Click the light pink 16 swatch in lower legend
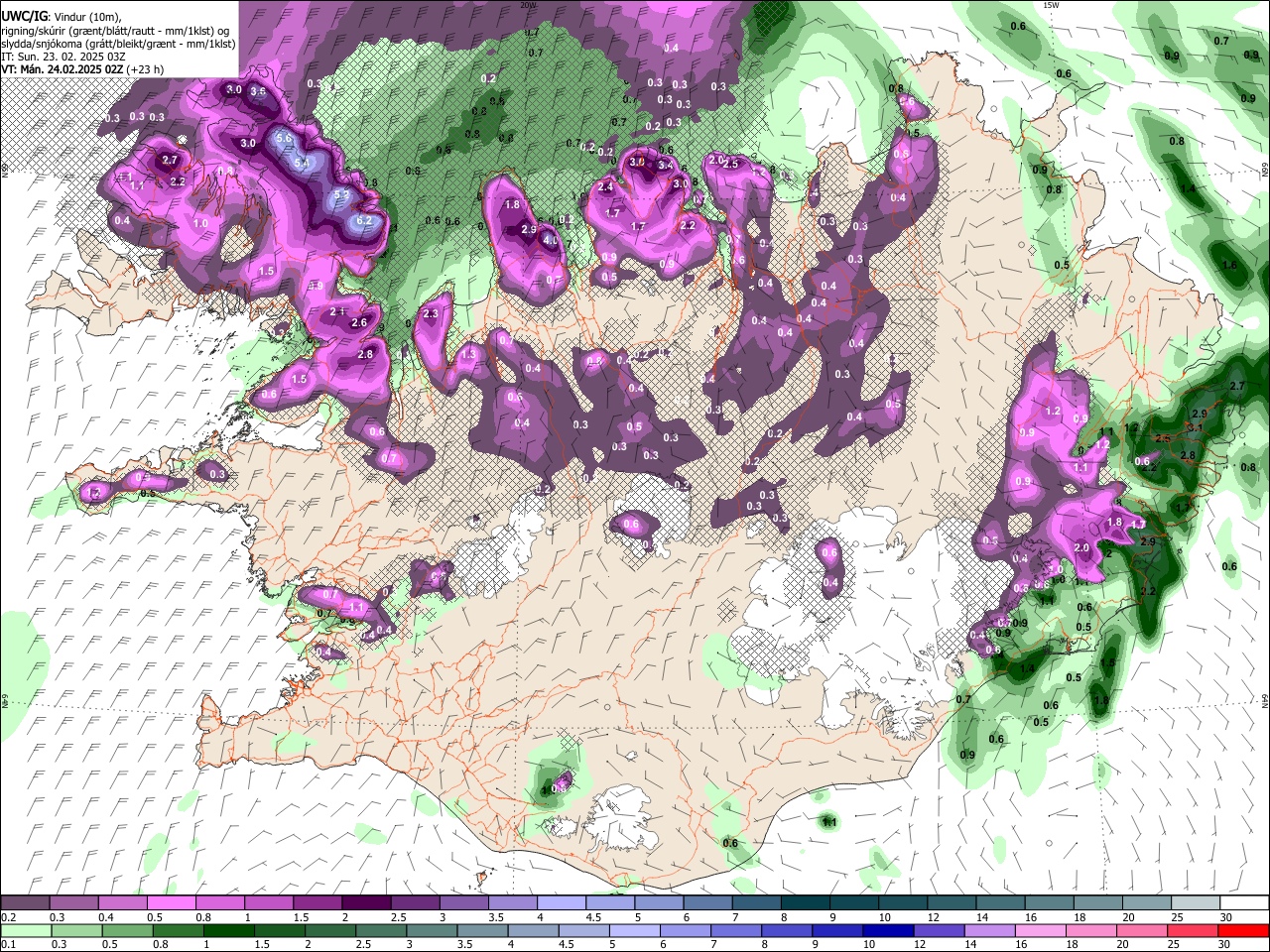 tap(1040, 930)
